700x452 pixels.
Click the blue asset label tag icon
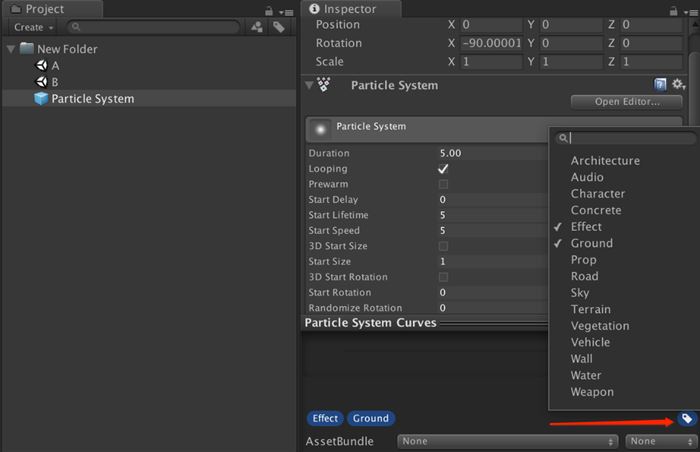click(686, 418)
